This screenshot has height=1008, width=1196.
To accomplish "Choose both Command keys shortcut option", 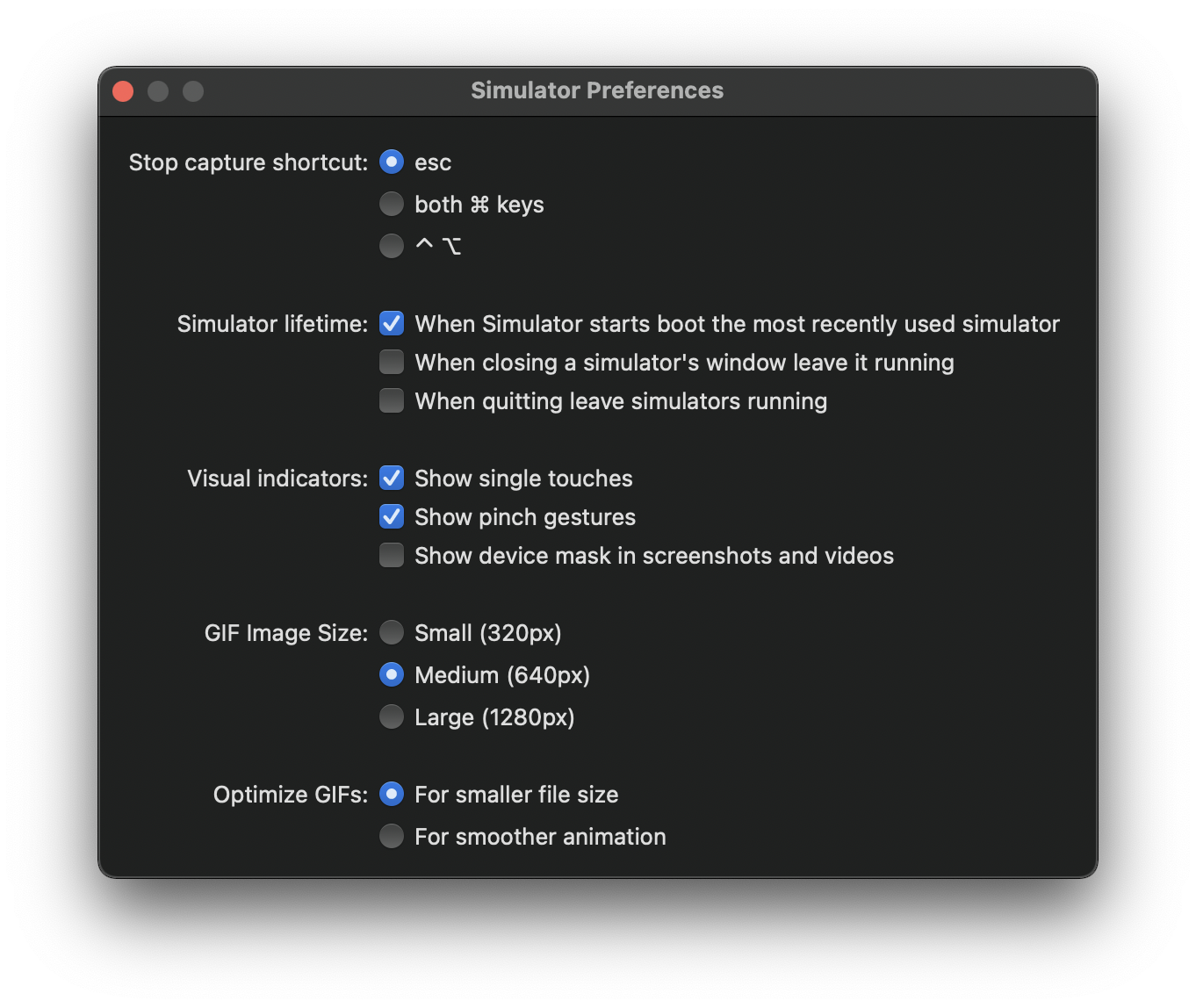I will [392, 205].
